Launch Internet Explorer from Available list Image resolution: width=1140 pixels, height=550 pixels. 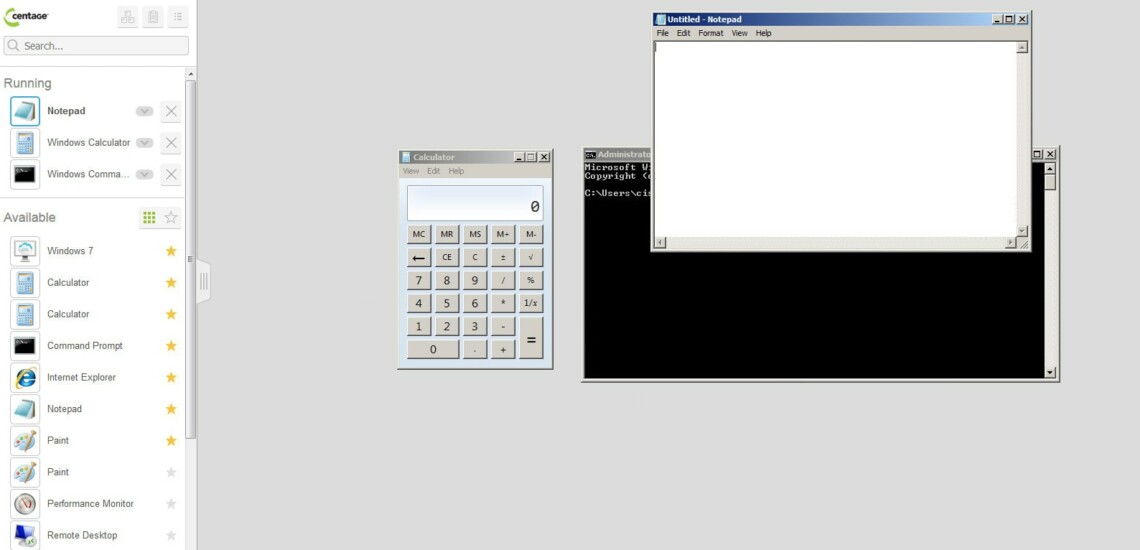(x=25, y=377)
